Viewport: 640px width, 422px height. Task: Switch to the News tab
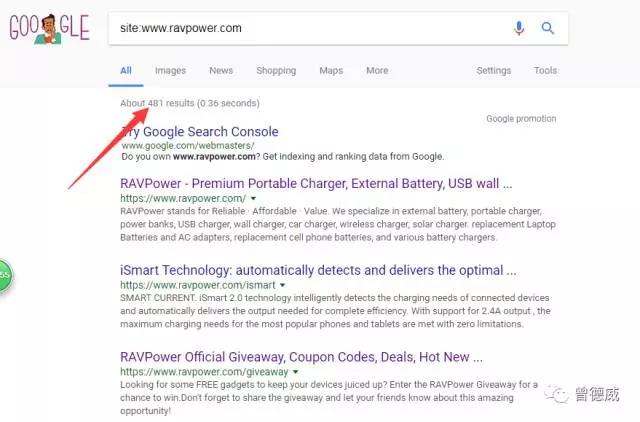click(x=221, y=70)
